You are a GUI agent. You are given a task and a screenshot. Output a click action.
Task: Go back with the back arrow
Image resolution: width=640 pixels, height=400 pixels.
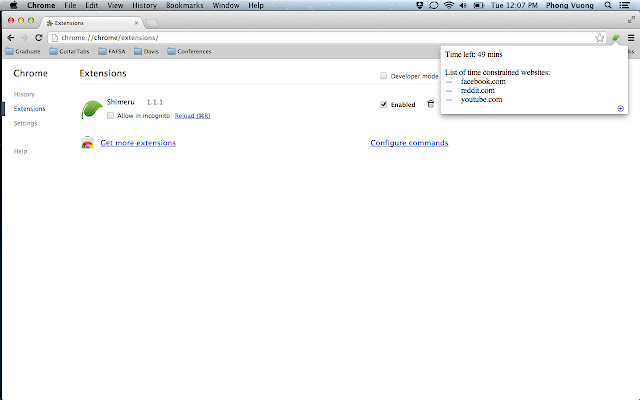[11, 38]
